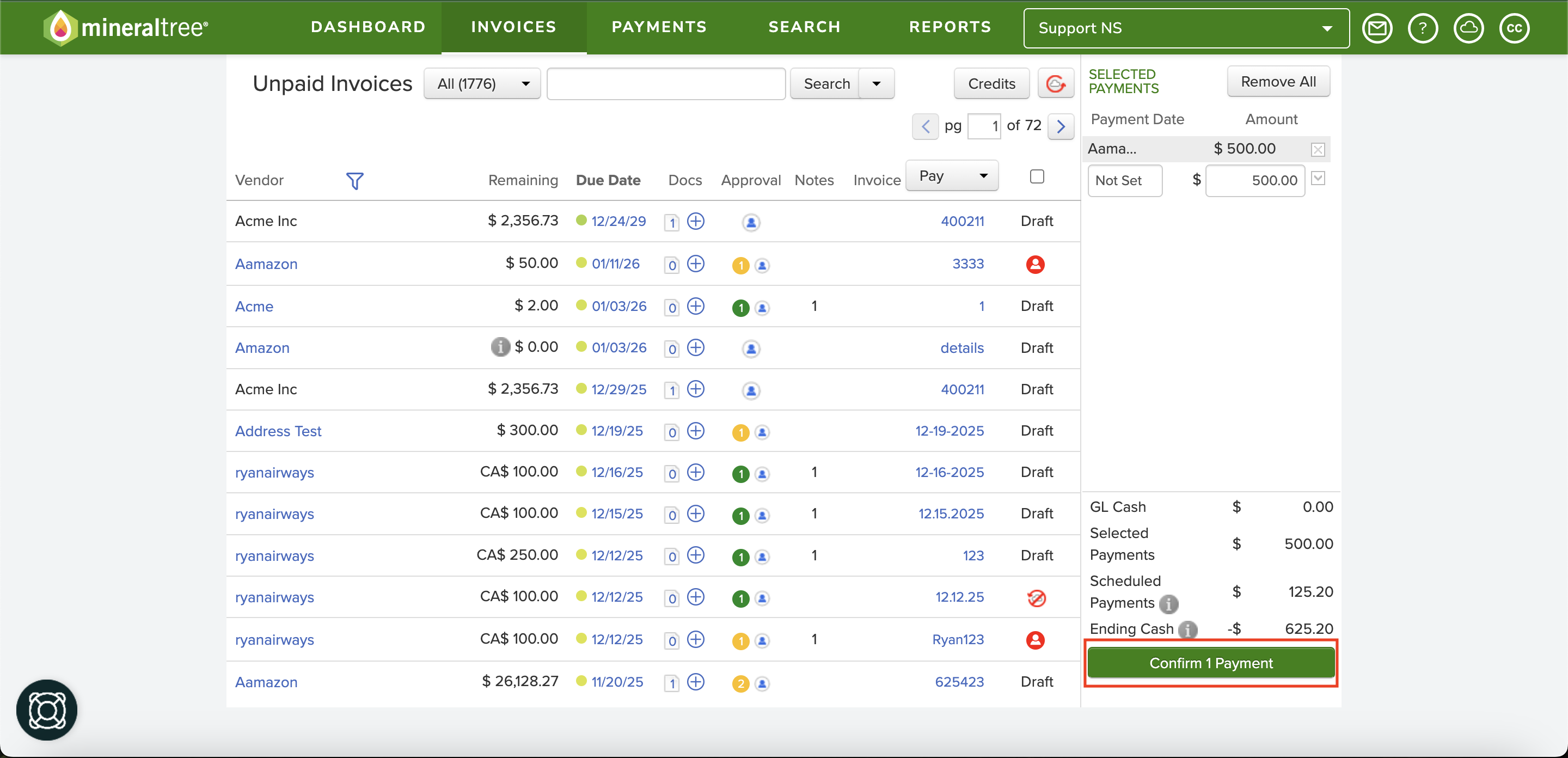This screenshot has height=758, width=1568.
Task: Open the support lifebuoy chat icon
Action: coord(47,710)
